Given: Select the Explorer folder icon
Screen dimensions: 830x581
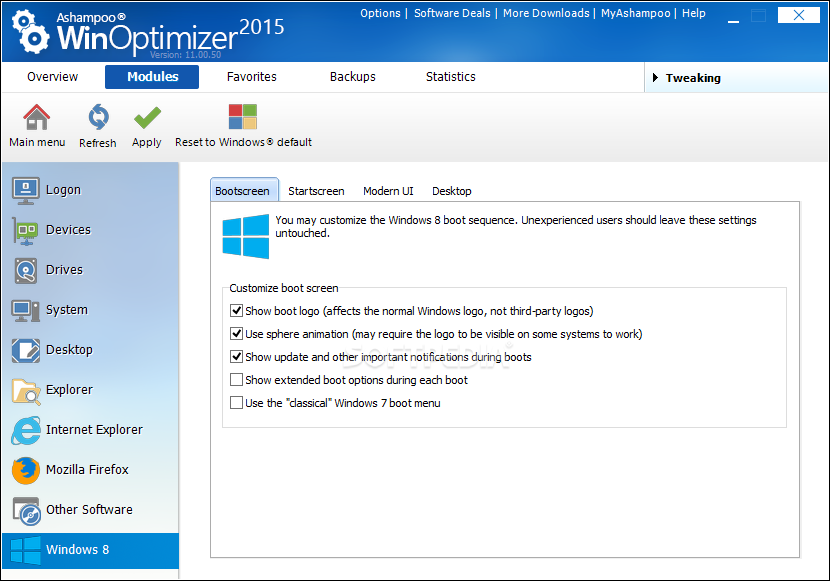Looking at the screenshot, I should 26,391.
